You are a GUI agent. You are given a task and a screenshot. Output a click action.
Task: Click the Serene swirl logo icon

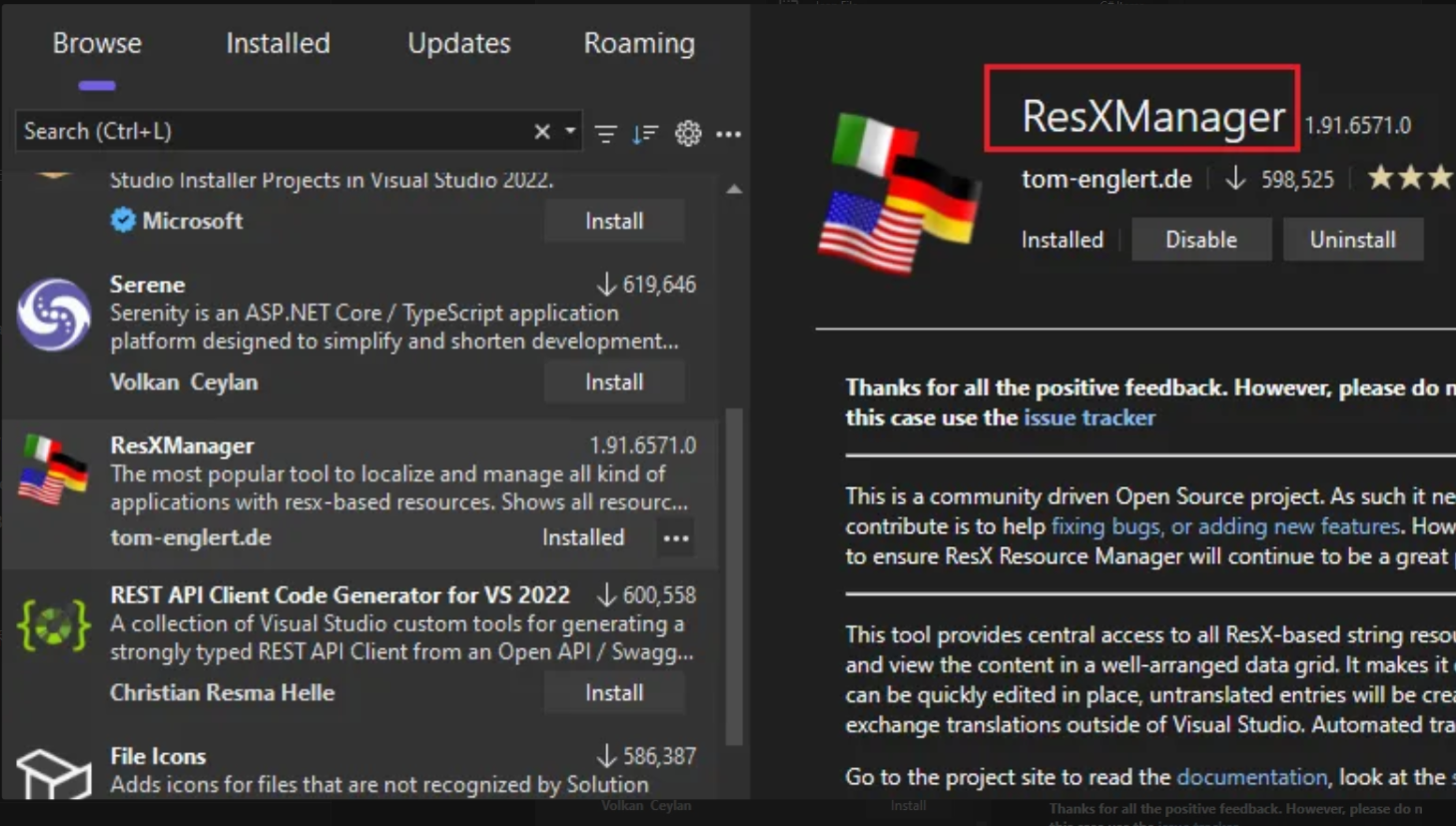[x=53, y=315]
